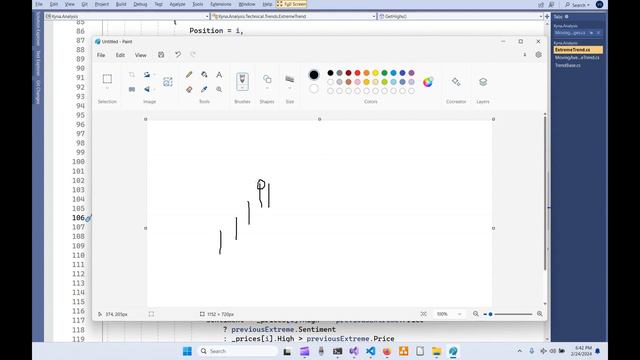The height and width of the screenshot is (360, 640).
Task: Save the Paint drawing
Action: click(161, 55)
